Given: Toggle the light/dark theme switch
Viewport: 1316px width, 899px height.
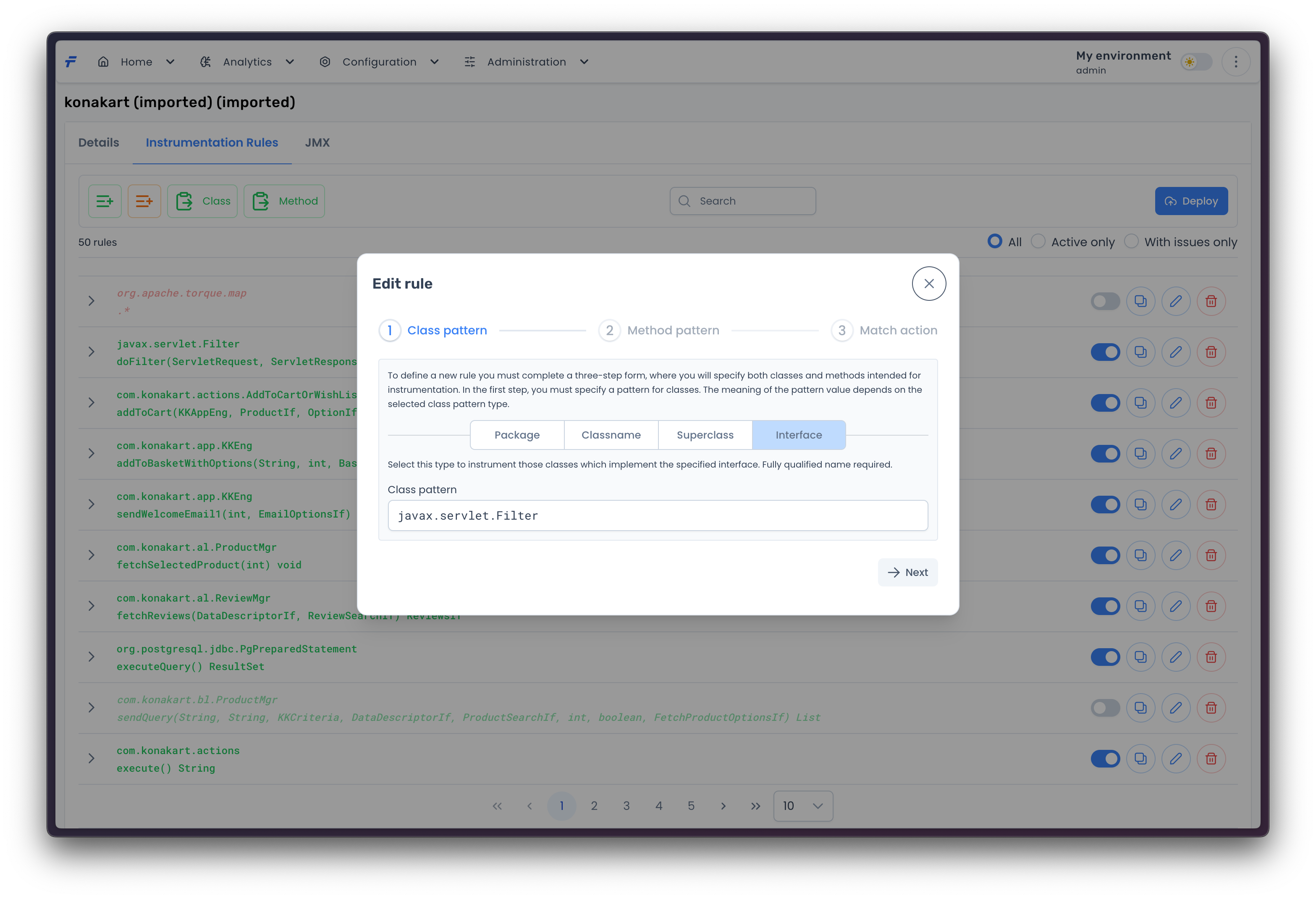Looking at the screenshot, I should coord(1196,62).
